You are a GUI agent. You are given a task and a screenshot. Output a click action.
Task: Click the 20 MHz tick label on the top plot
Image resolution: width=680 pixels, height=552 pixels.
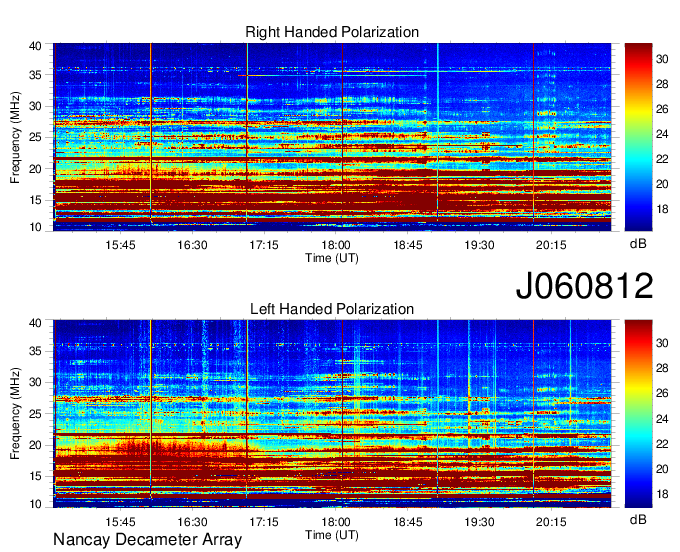pyautogui.click(x=36, y=169)
